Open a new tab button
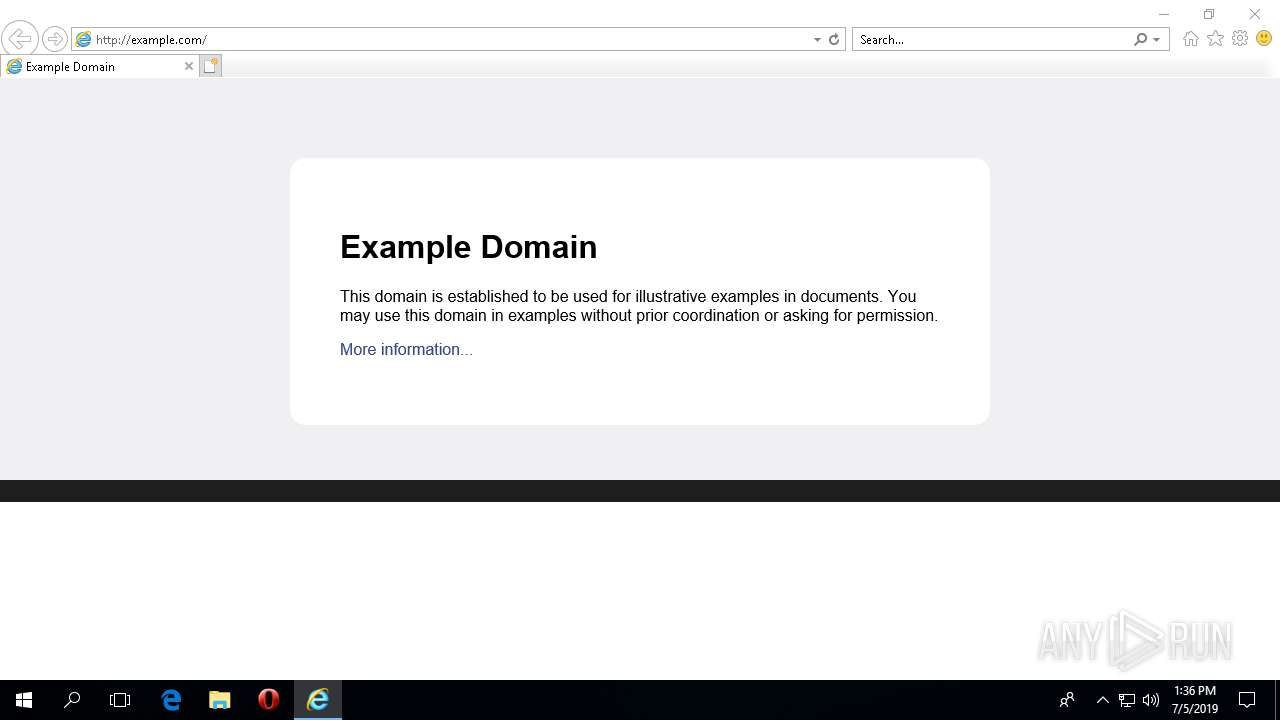Screen dimensions: 1280x720 coord(210,66)
